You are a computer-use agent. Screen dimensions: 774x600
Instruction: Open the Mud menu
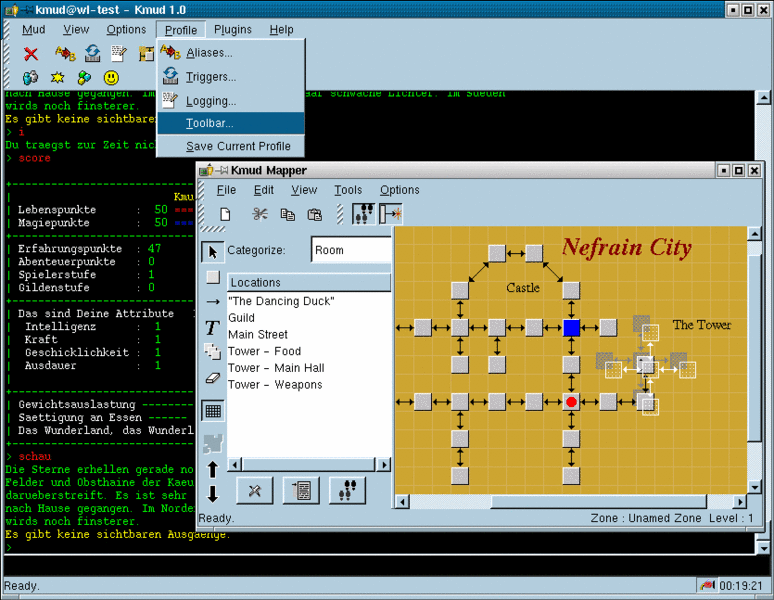[34, 30]
